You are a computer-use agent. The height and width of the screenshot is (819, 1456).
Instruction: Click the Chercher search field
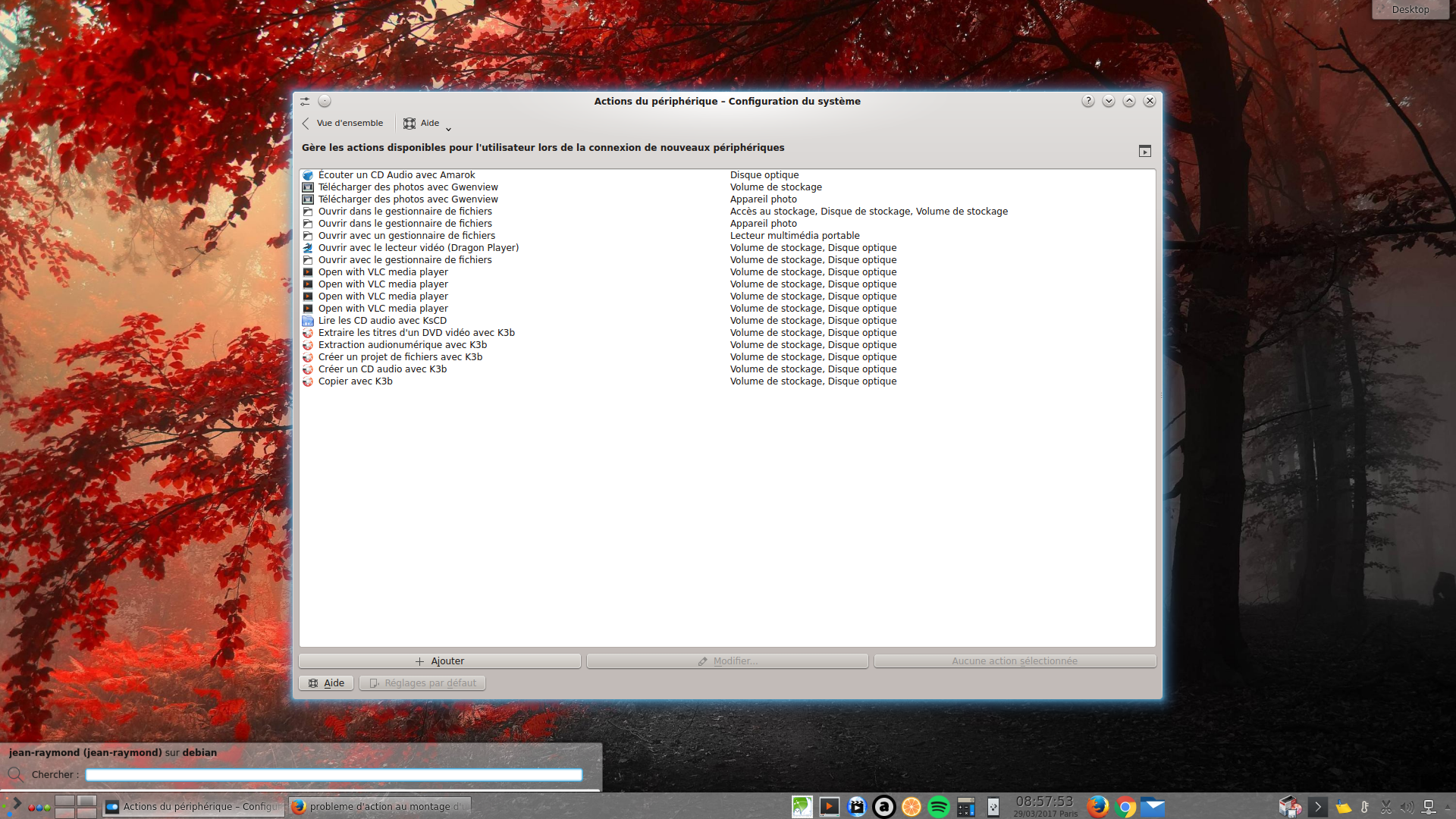pos(334,775)
